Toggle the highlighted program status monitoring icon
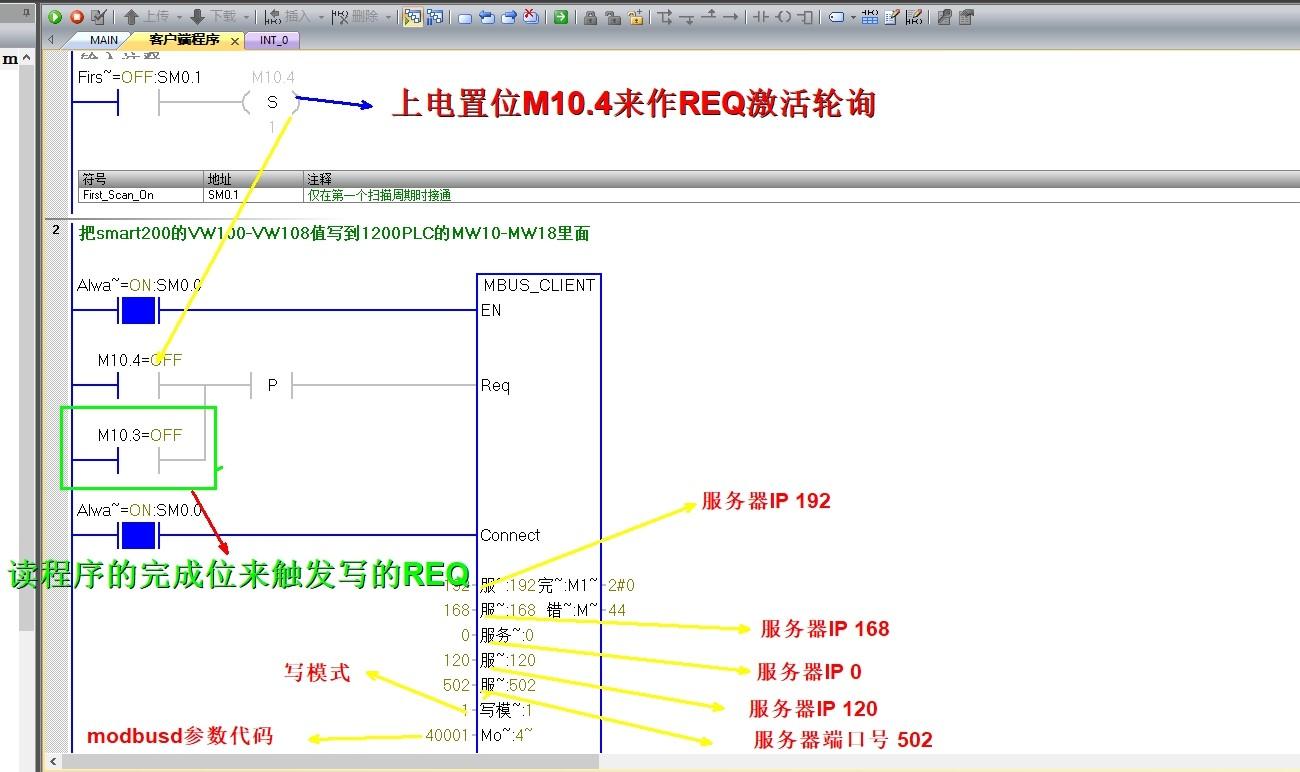The height and width of the screenshot is (772, 1300). [412, 17]
